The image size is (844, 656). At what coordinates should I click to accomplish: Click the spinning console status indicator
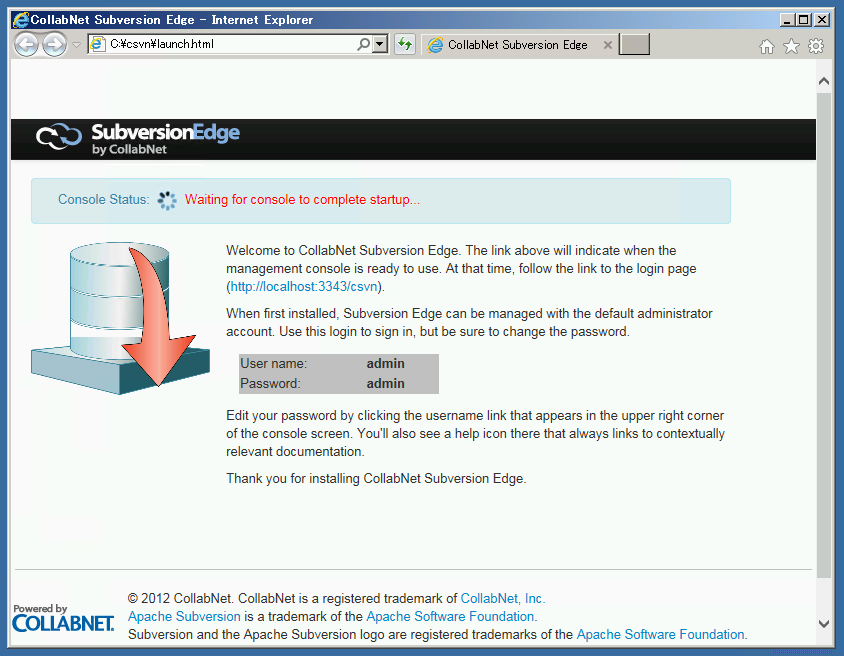pyautogui.click(x=167, y=200)
